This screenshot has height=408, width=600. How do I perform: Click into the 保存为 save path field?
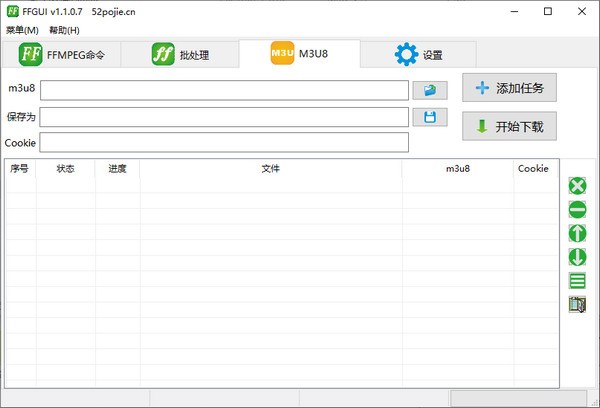tap(224, 117)
